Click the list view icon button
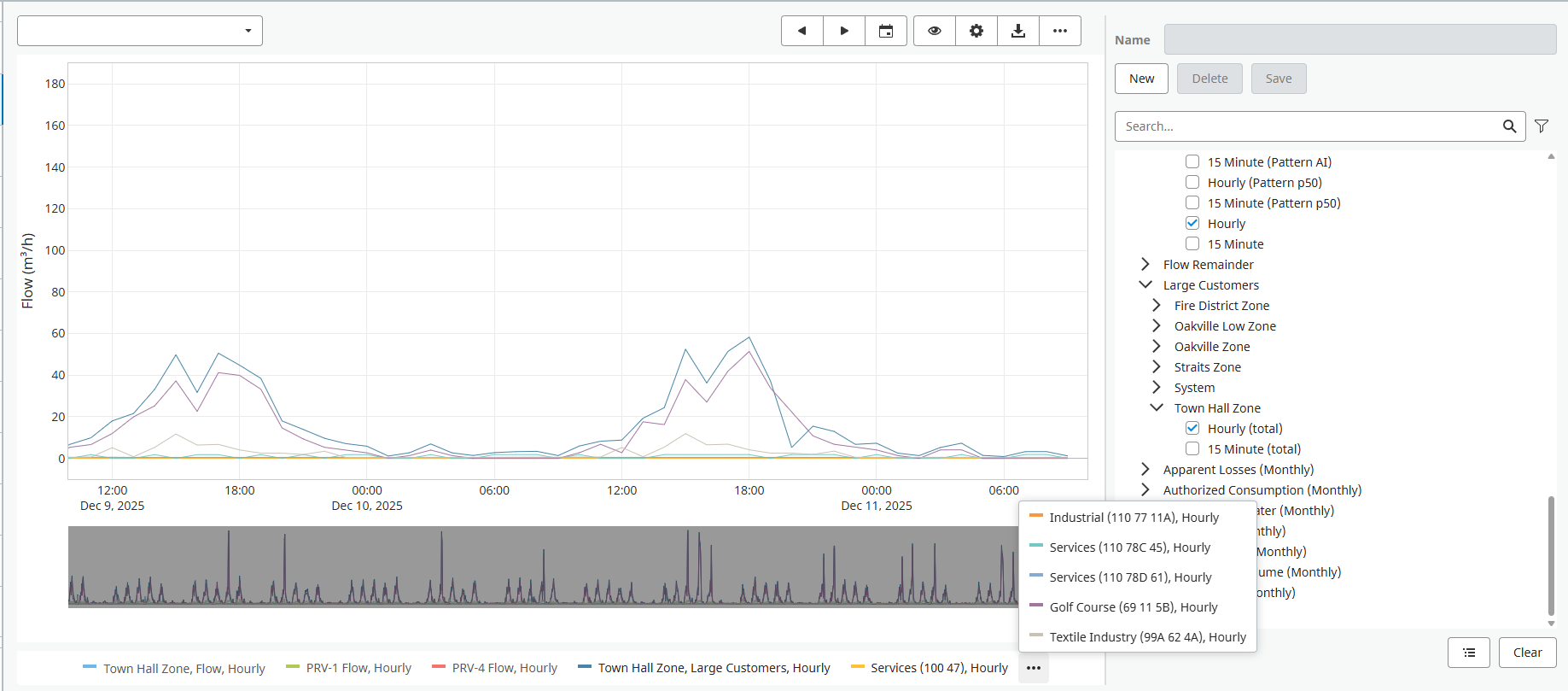This screenshot has width=1568, height=691. point(1469,653)
